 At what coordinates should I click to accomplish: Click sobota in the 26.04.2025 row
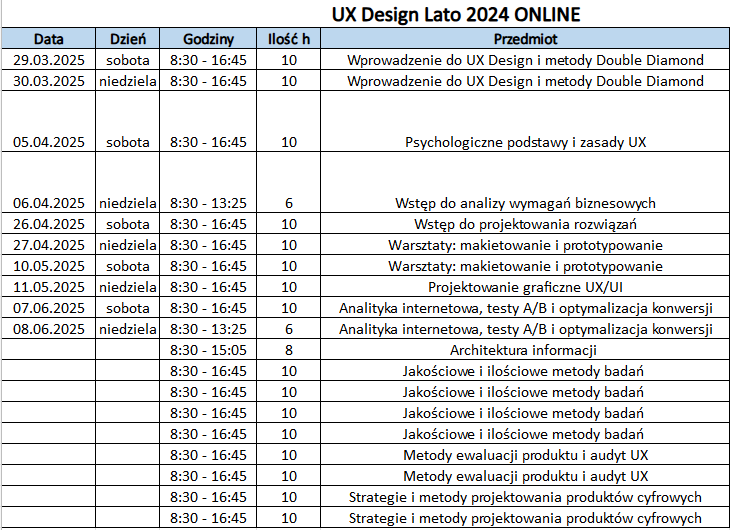click(x=128, y=224)
